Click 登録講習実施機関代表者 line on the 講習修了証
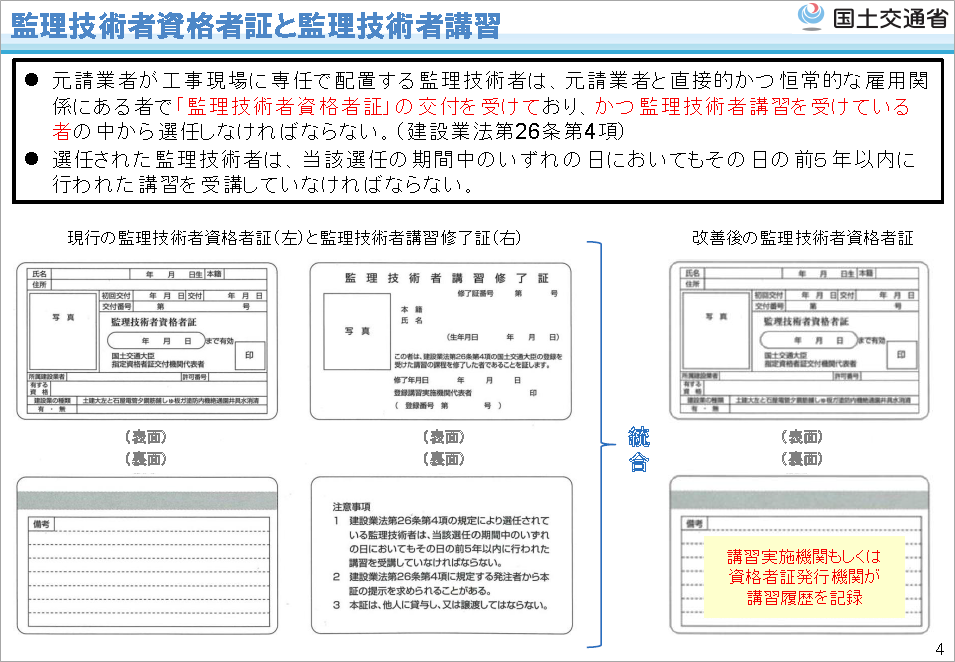955x662 pixels. tap(465, 393)
